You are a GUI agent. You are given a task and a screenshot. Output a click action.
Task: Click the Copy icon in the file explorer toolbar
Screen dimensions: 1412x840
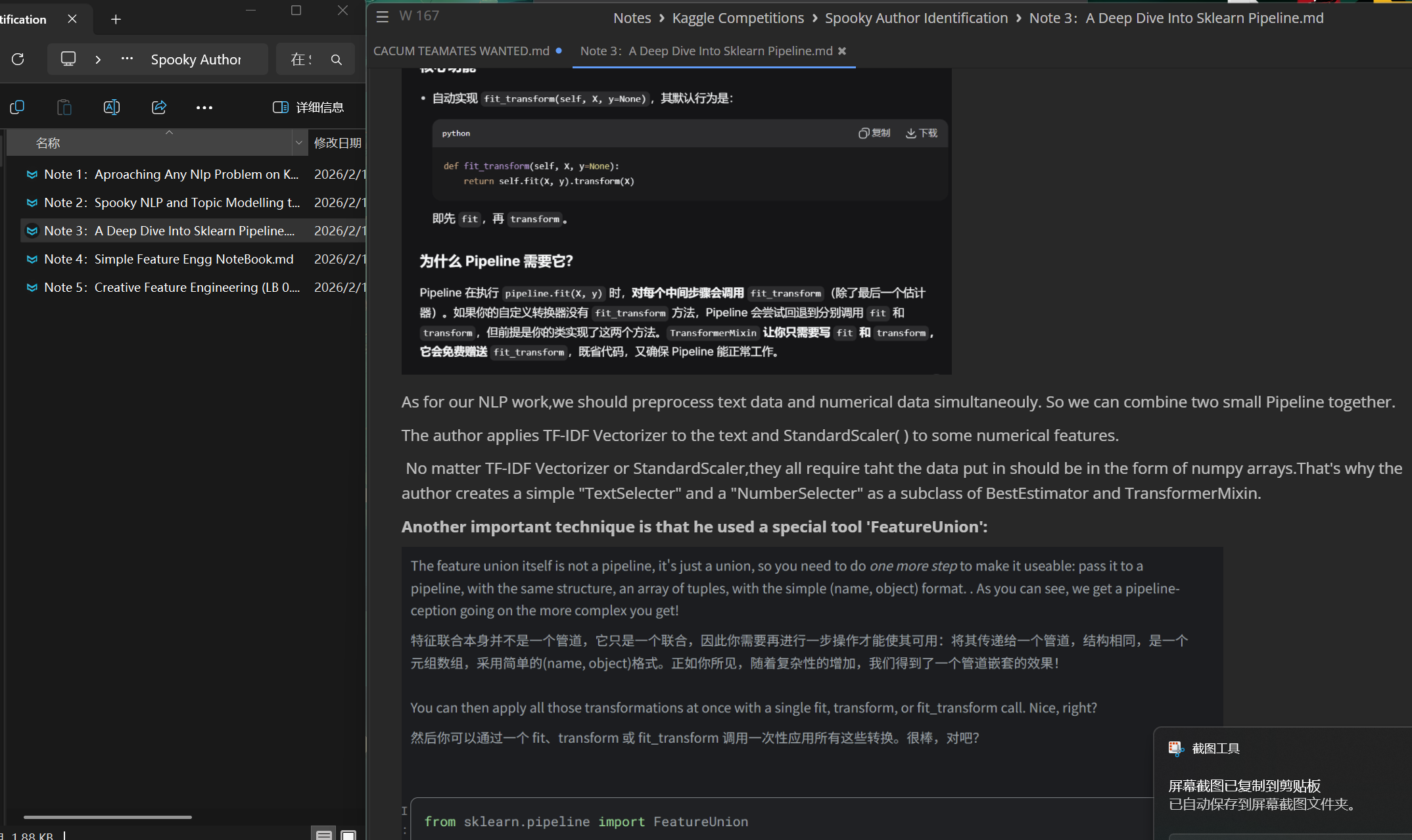pyautogui.click(x=16, y=106)
